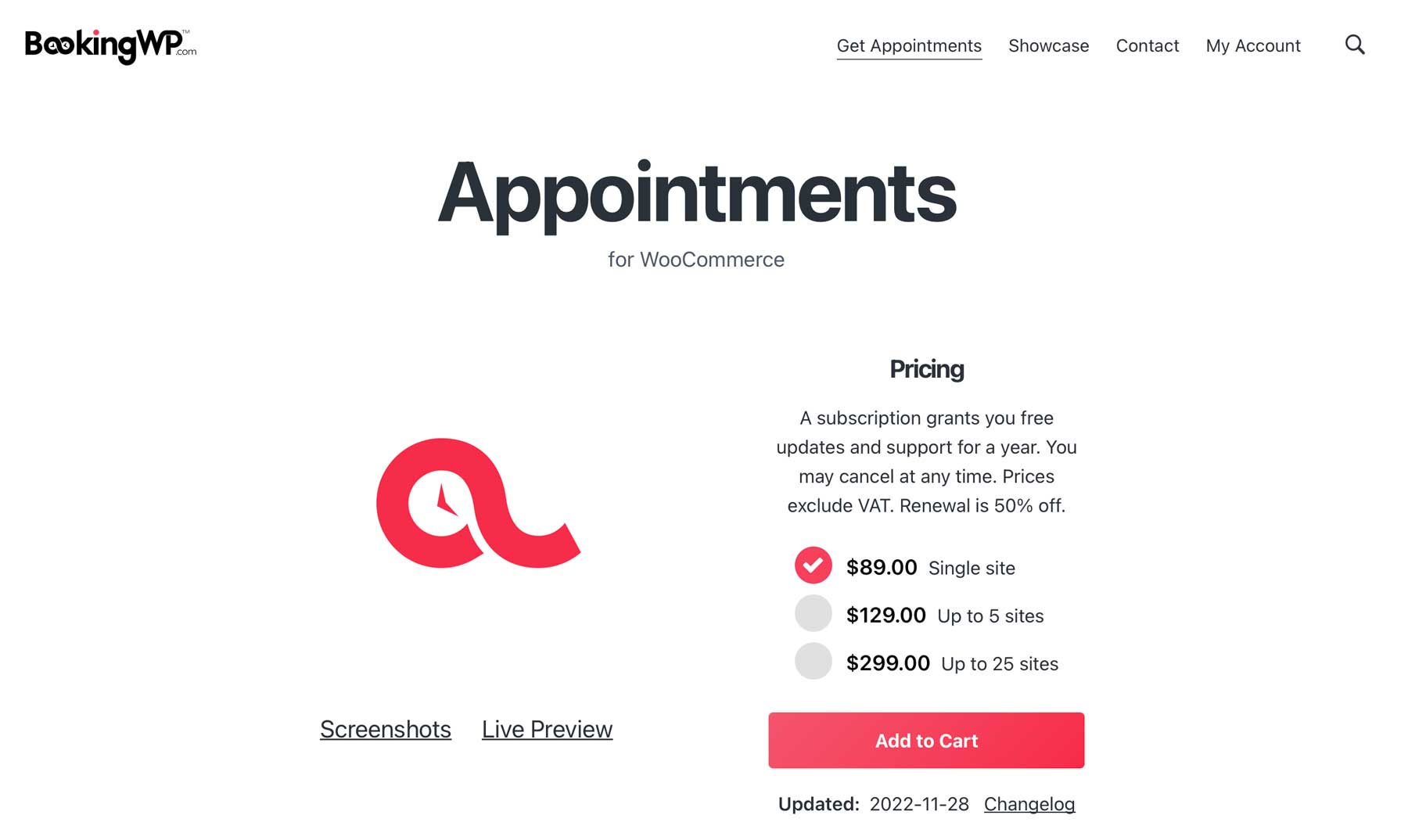Select the $89.00 Single site plan
1408x840 pixels.
(882, 567)
